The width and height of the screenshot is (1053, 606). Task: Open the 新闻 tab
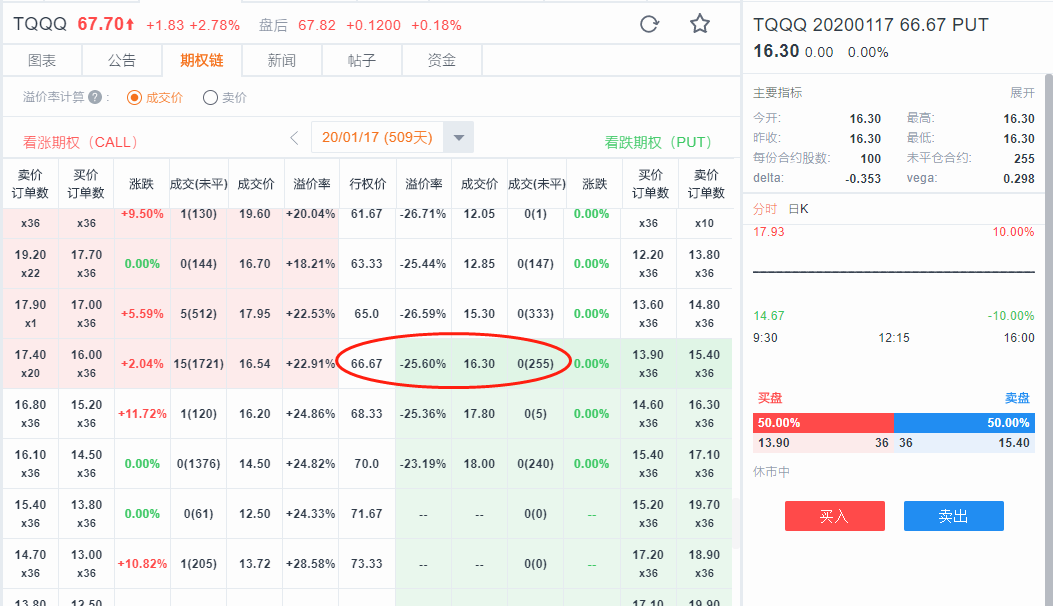coord(281,60)
